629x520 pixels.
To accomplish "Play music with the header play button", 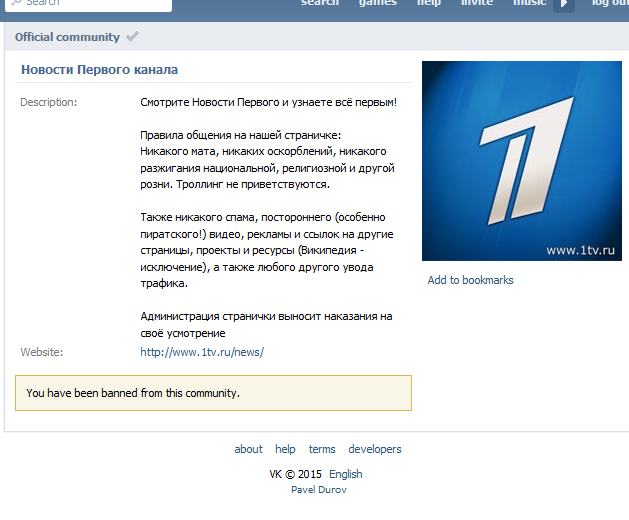I will coord(564,4).
